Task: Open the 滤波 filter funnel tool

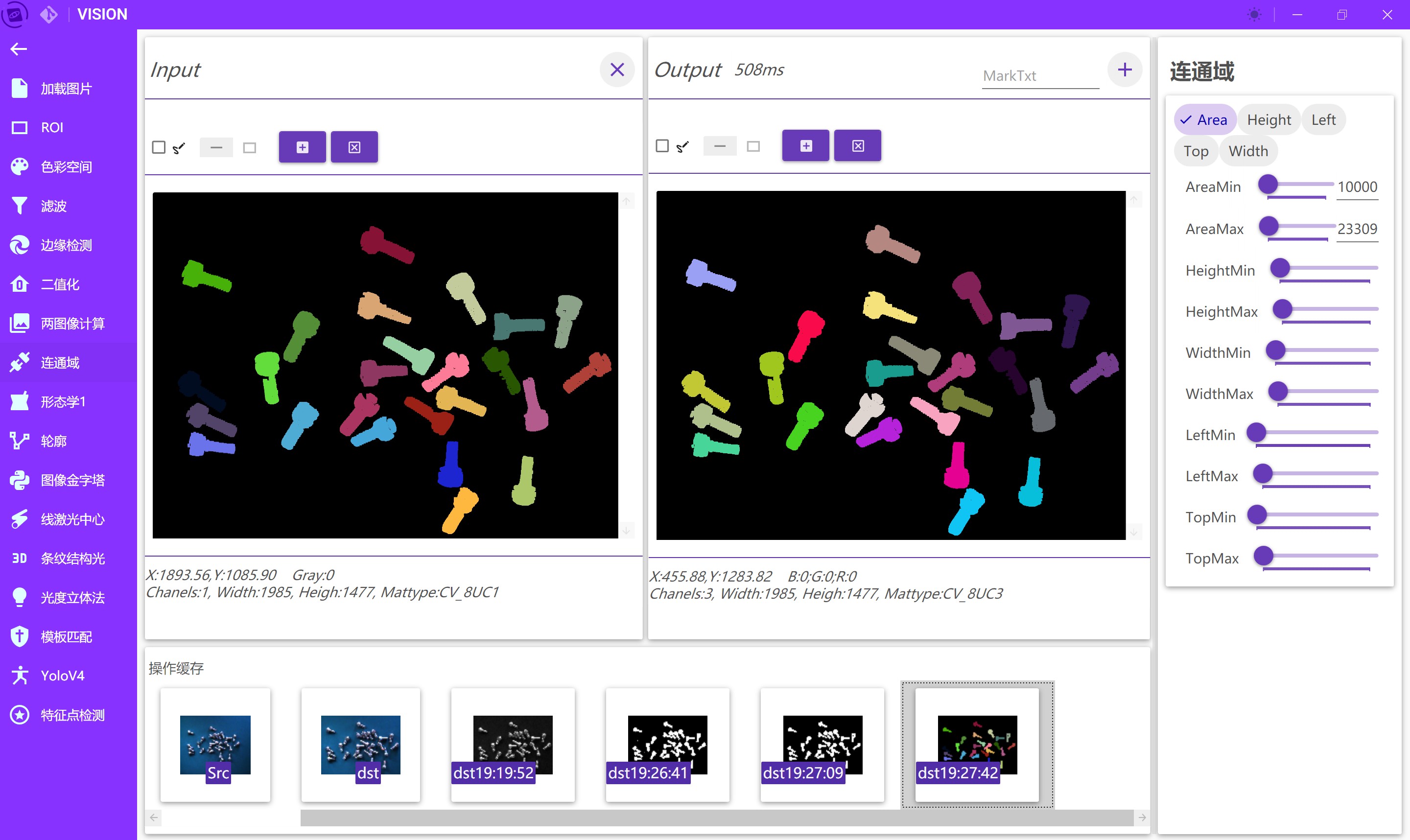Action: [53, 206]
